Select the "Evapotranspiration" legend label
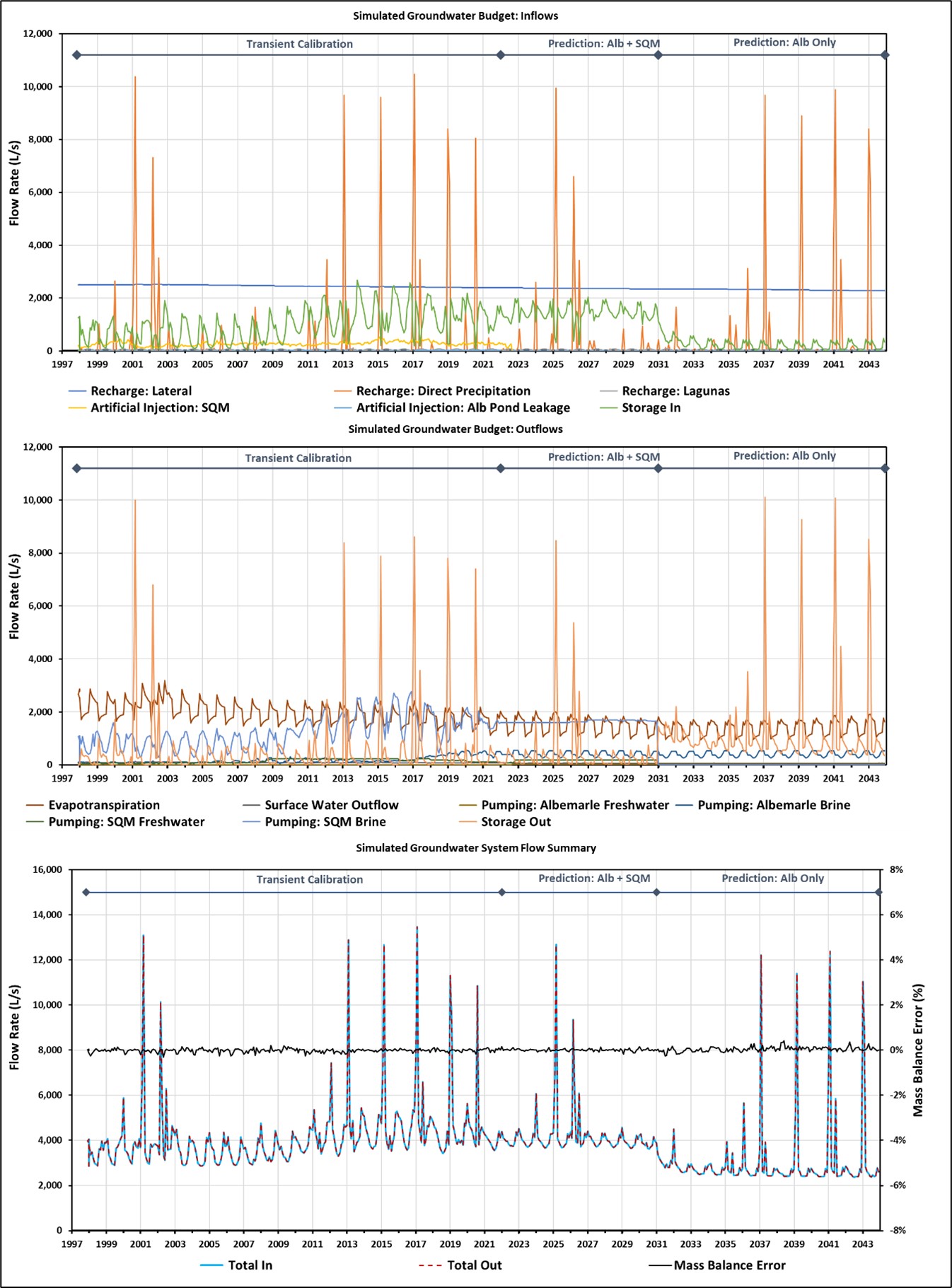952x1288 pixels. [104, 805]
